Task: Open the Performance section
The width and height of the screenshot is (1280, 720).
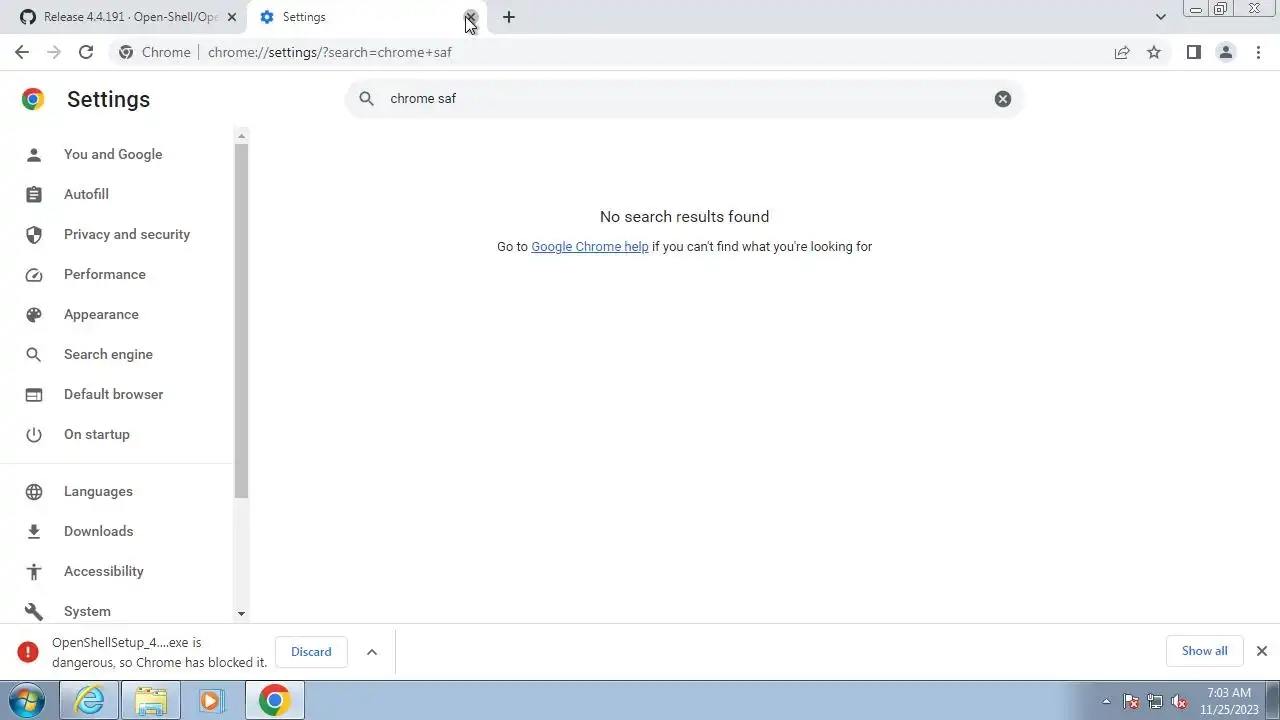Action: click(x=105, y=274)
